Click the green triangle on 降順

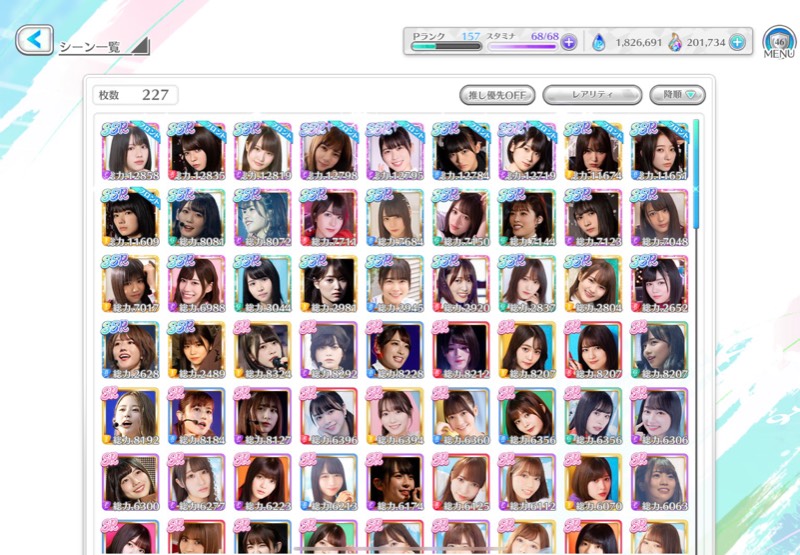690,95
